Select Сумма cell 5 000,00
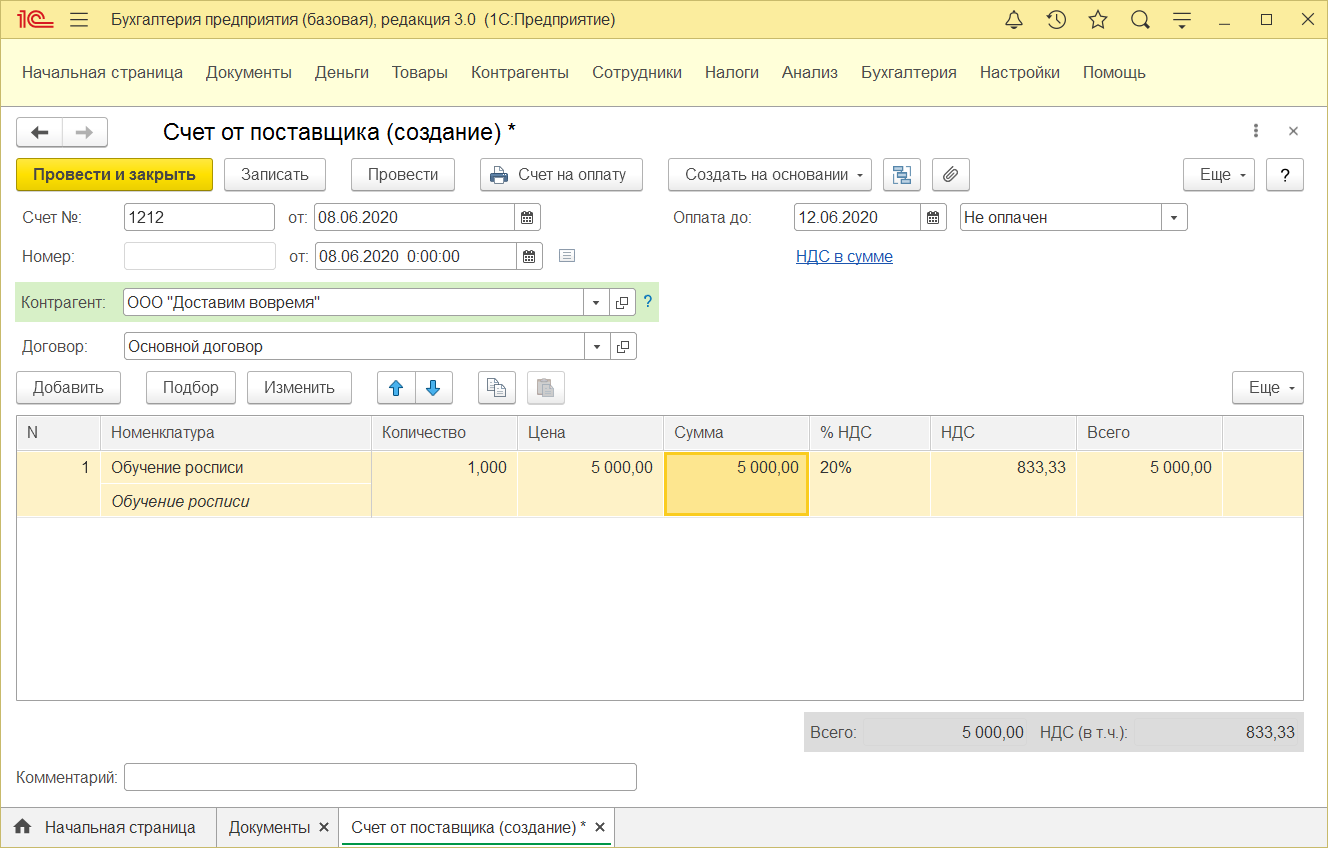The width and height of the screenshot is (1328, 848). coord(736,484)
